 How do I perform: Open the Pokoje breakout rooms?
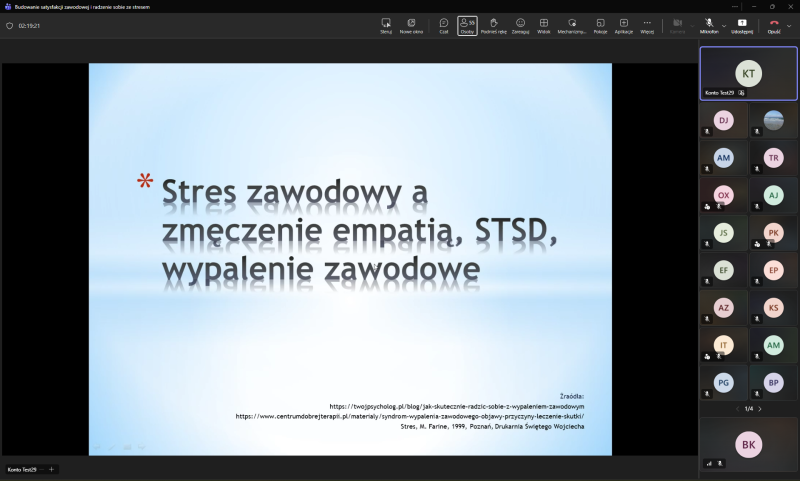600,25
